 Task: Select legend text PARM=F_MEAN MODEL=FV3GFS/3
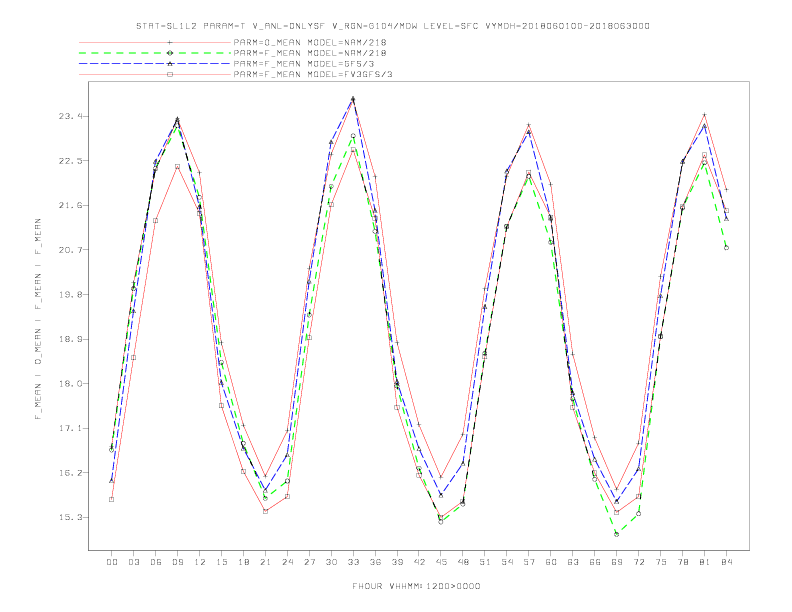pos(313,74)
